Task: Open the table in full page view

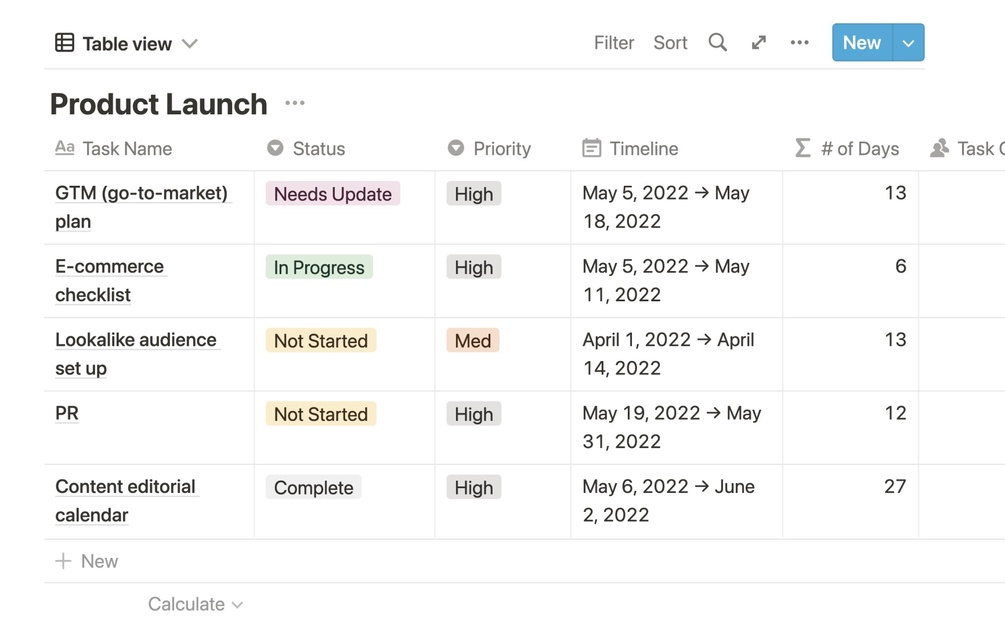Action: 759,42
